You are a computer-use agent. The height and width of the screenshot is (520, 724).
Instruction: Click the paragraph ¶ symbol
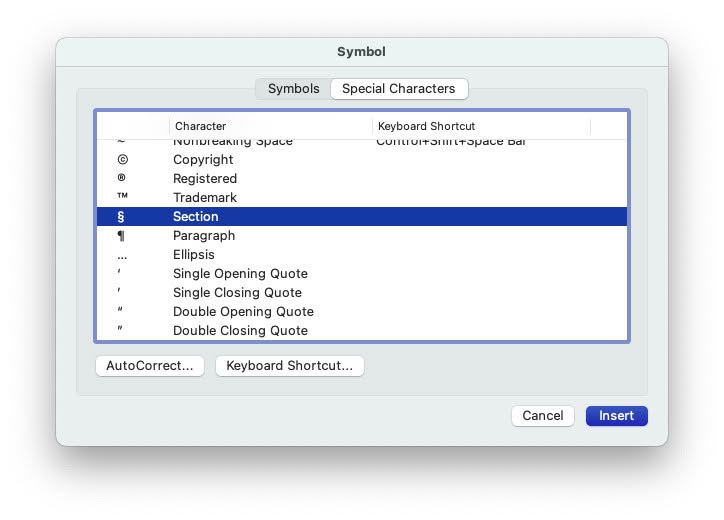pos(121,236)
